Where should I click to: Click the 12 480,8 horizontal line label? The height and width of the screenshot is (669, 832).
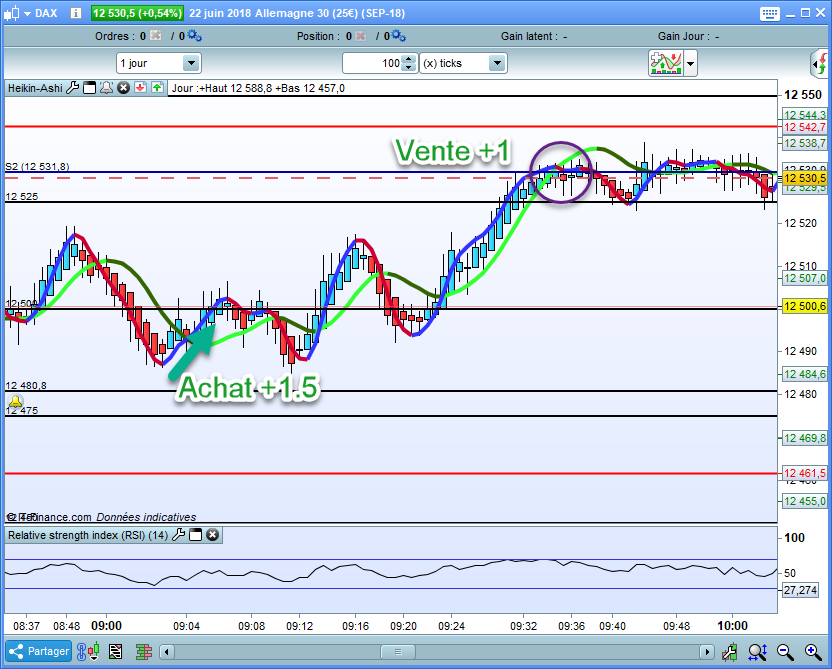[x=25, y=385]
